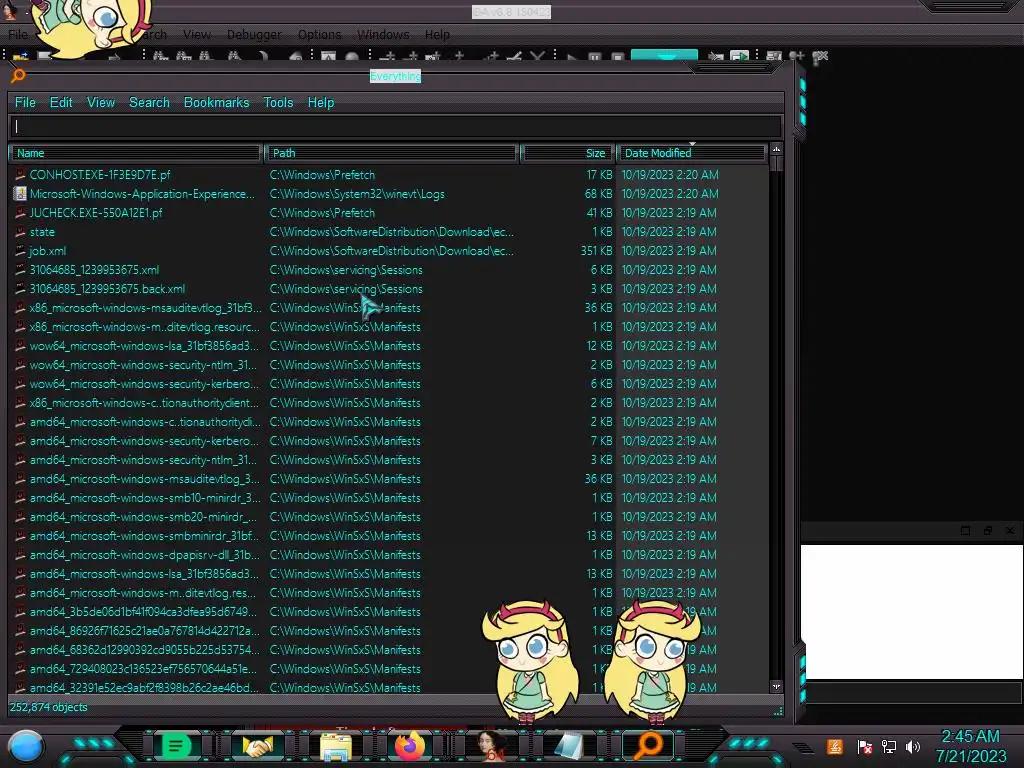This screenshot has width=1024, height=768.
Task: Click the 252,874 objects status text
Action: coord(48,707)
